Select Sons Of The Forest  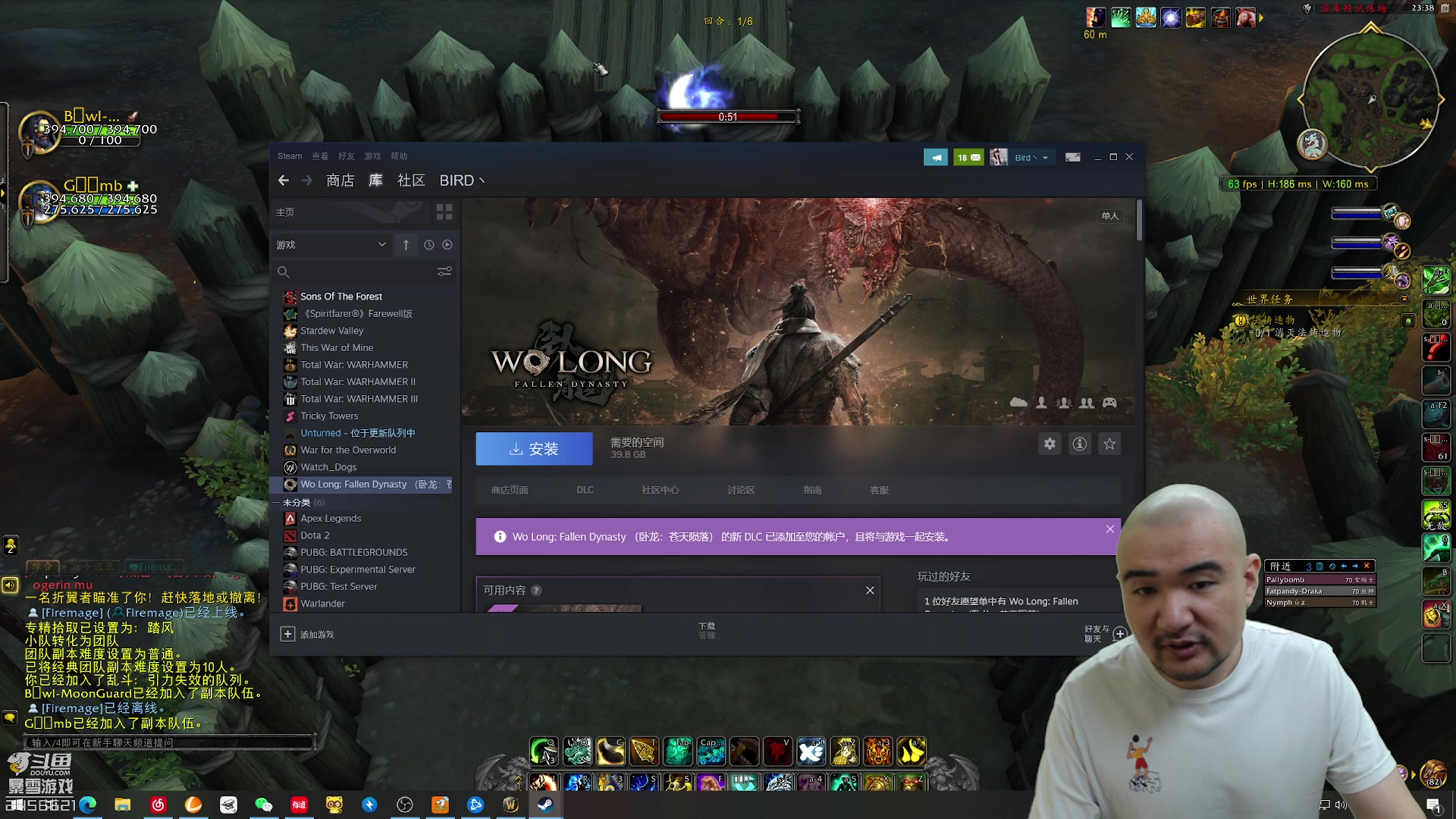click(x=341, y=297)
